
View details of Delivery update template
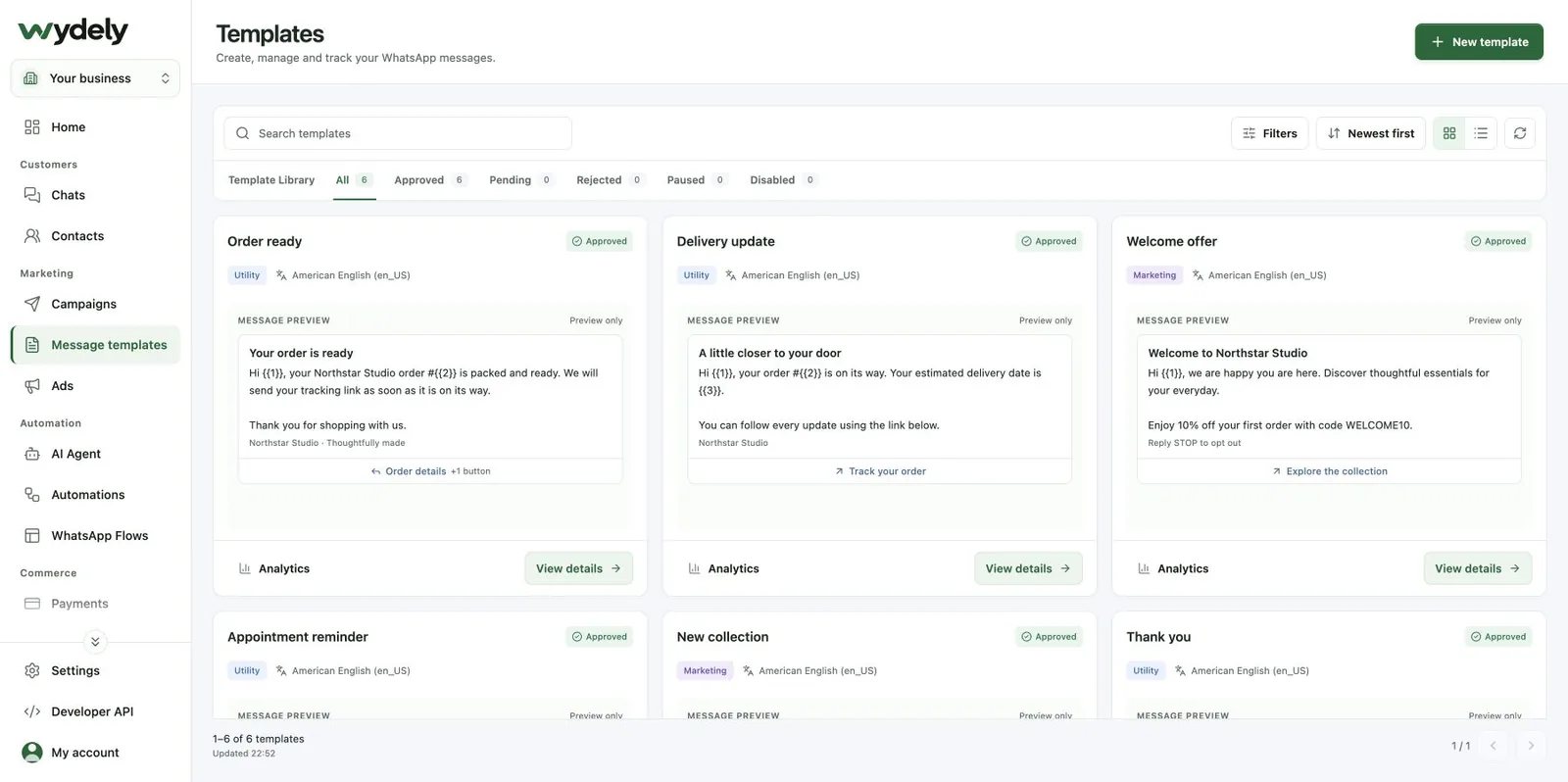pyautogui.click(x=1028, y=568)
